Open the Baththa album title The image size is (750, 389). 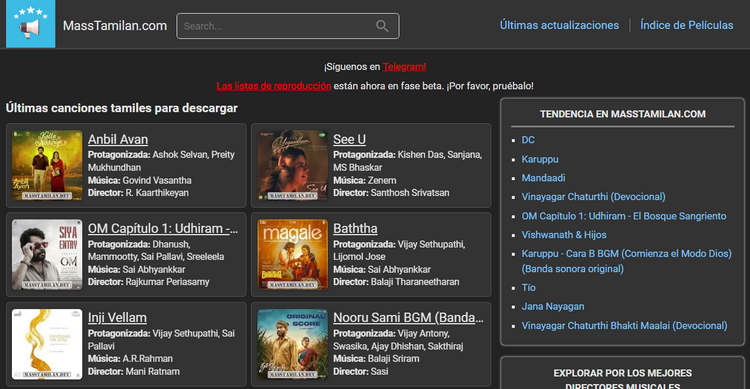(x=355, y=228)
